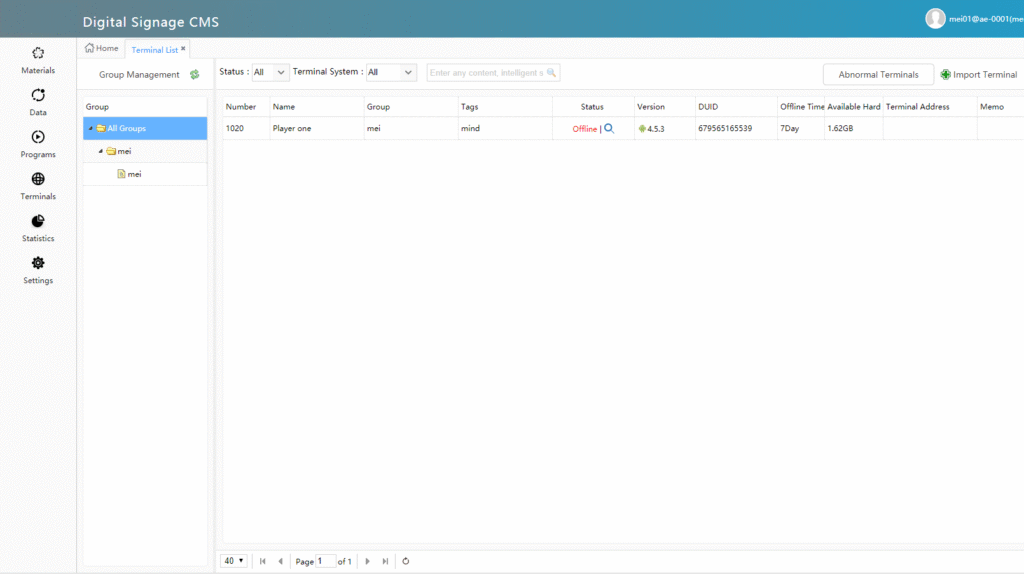Collapse the All Groups tree node
The width and height of the screenshot is (1024, 574).
click(90, 129)
